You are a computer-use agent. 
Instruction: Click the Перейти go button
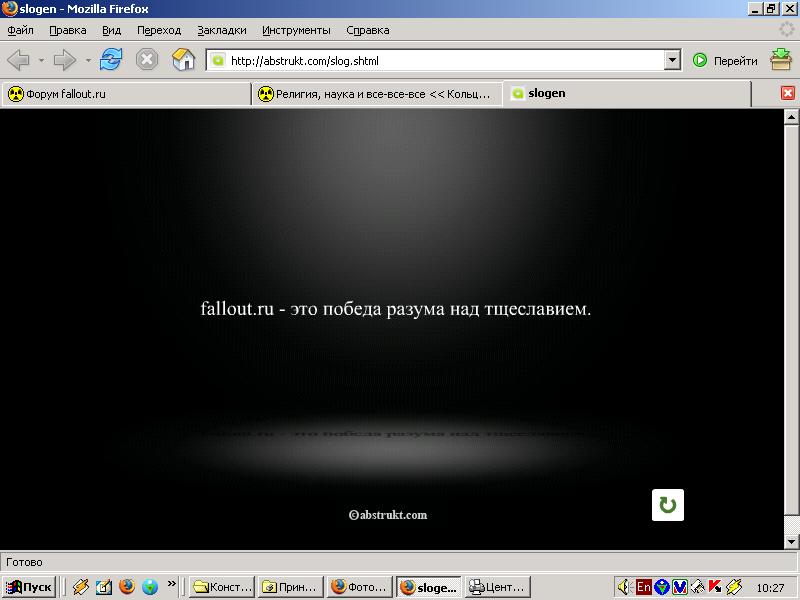[x=725, y=61]
